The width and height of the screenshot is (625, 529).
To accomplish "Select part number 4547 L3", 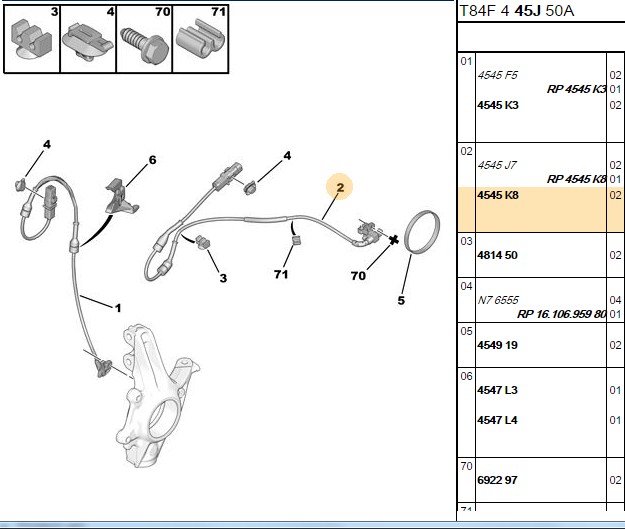I will click(497, 390).
